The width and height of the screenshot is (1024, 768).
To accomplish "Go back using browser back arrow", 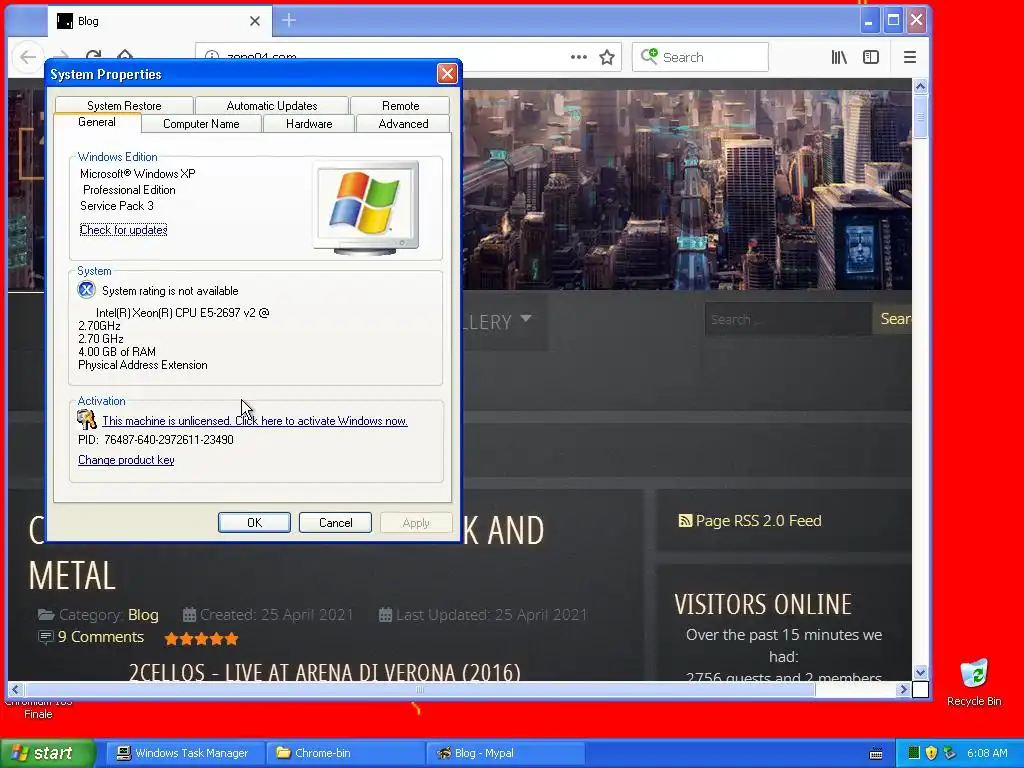I will point(28,57).
